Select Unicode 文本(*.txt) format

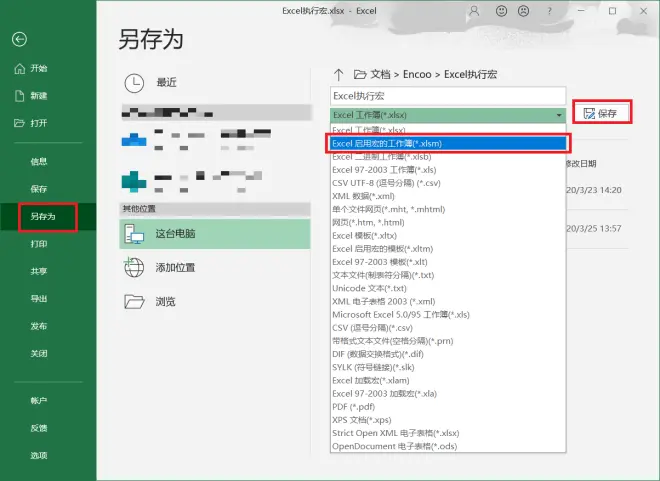448,288
